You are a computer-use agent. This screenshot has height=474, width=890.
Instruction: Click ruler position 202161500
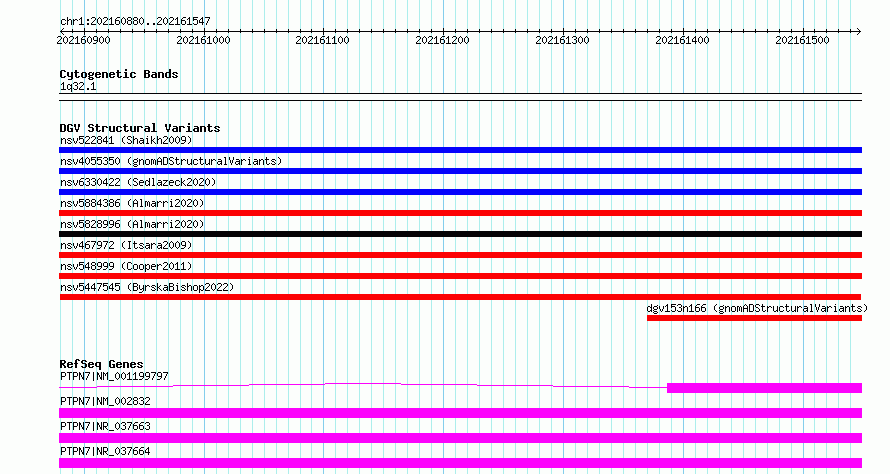(x=802, y=40)
